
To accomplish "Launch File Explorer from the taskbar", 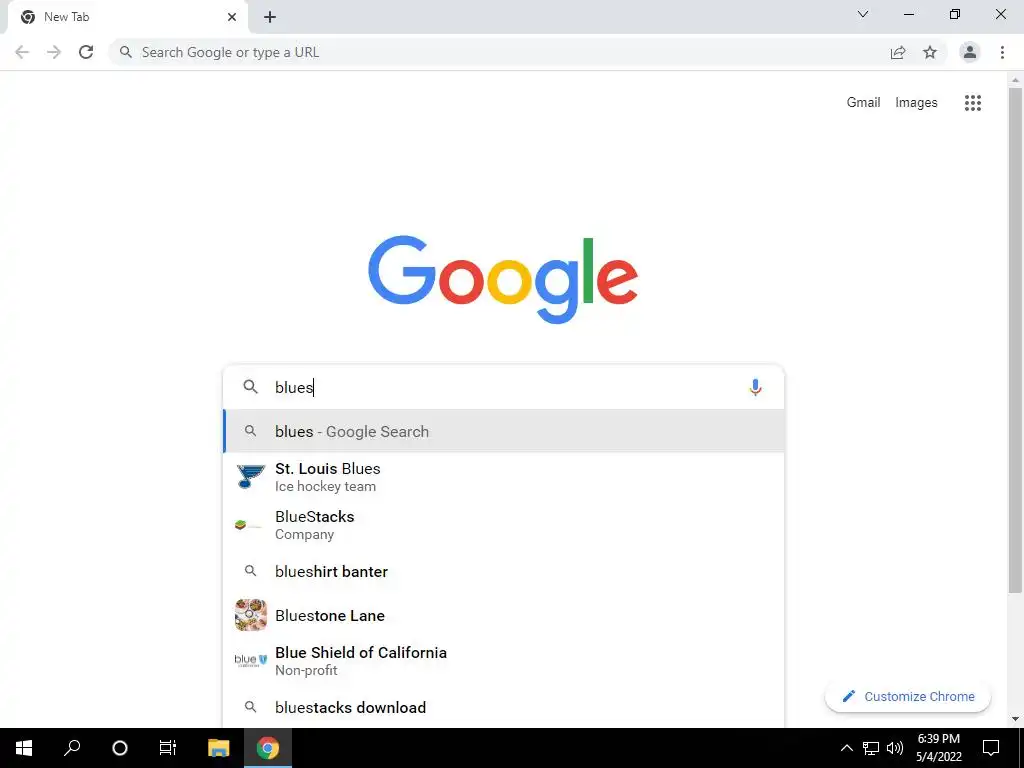I will click(x=219, y=748).
